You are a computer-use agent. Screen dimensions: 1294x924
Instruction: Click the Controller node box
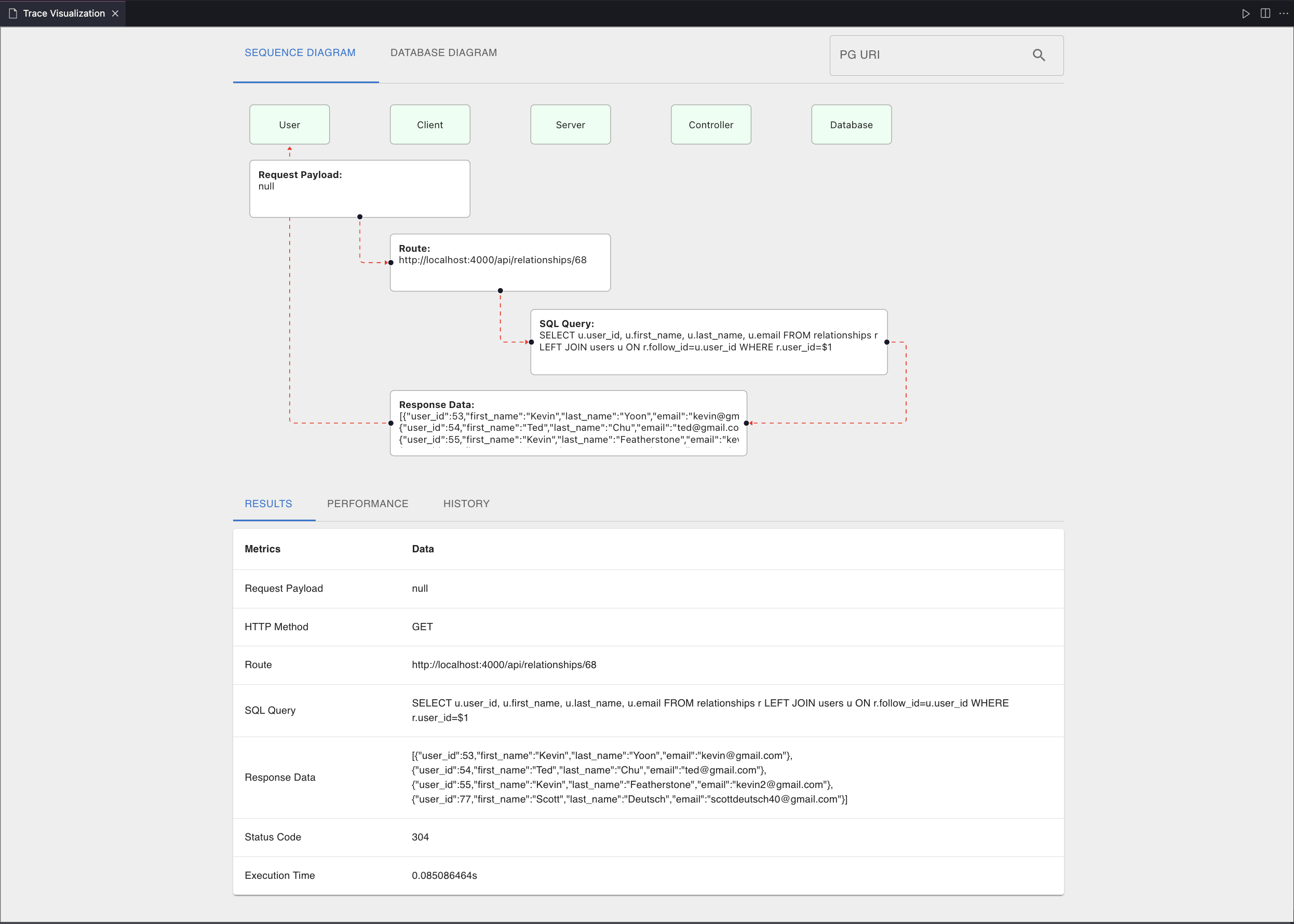pos(711,125)
